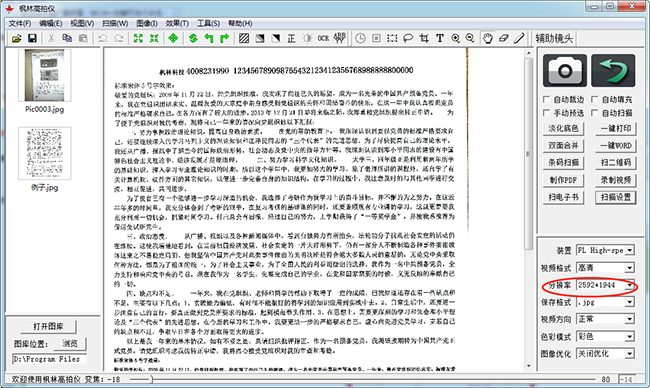The image size is (650, 388).
Task: Expand the 分辨率 resolution dropdown
Action: [629, 285]
